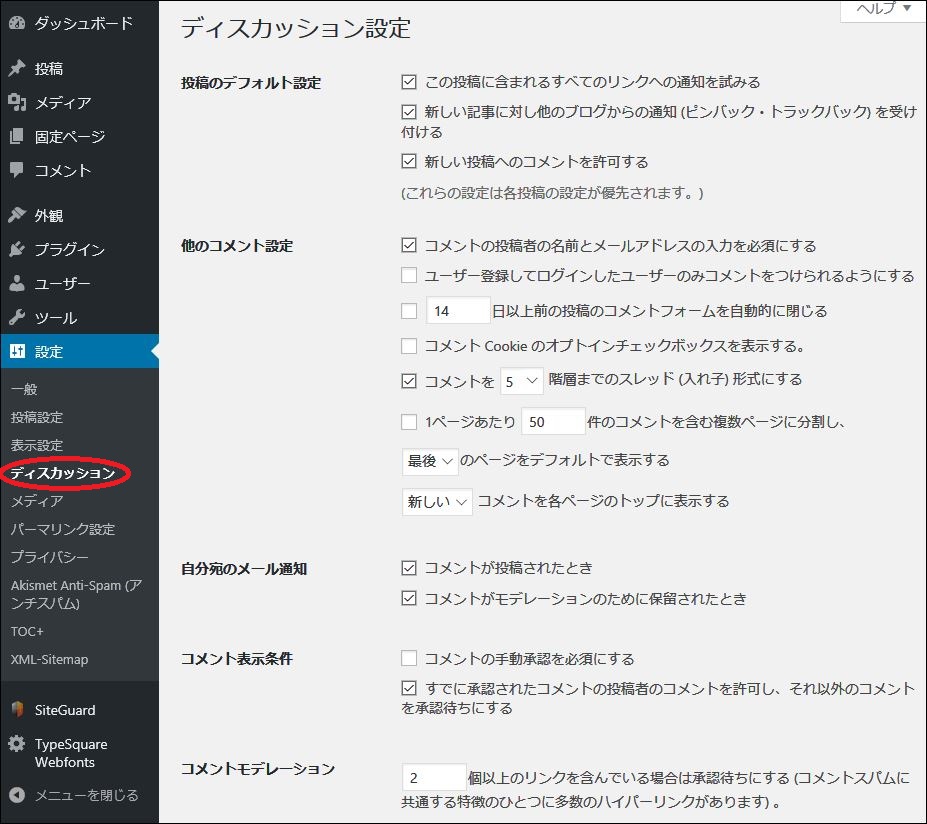This screenshot has width=927, height=824.
Task: Click the メニューを閉じる collapse arrow icon
Action: [x=17, y=795]
